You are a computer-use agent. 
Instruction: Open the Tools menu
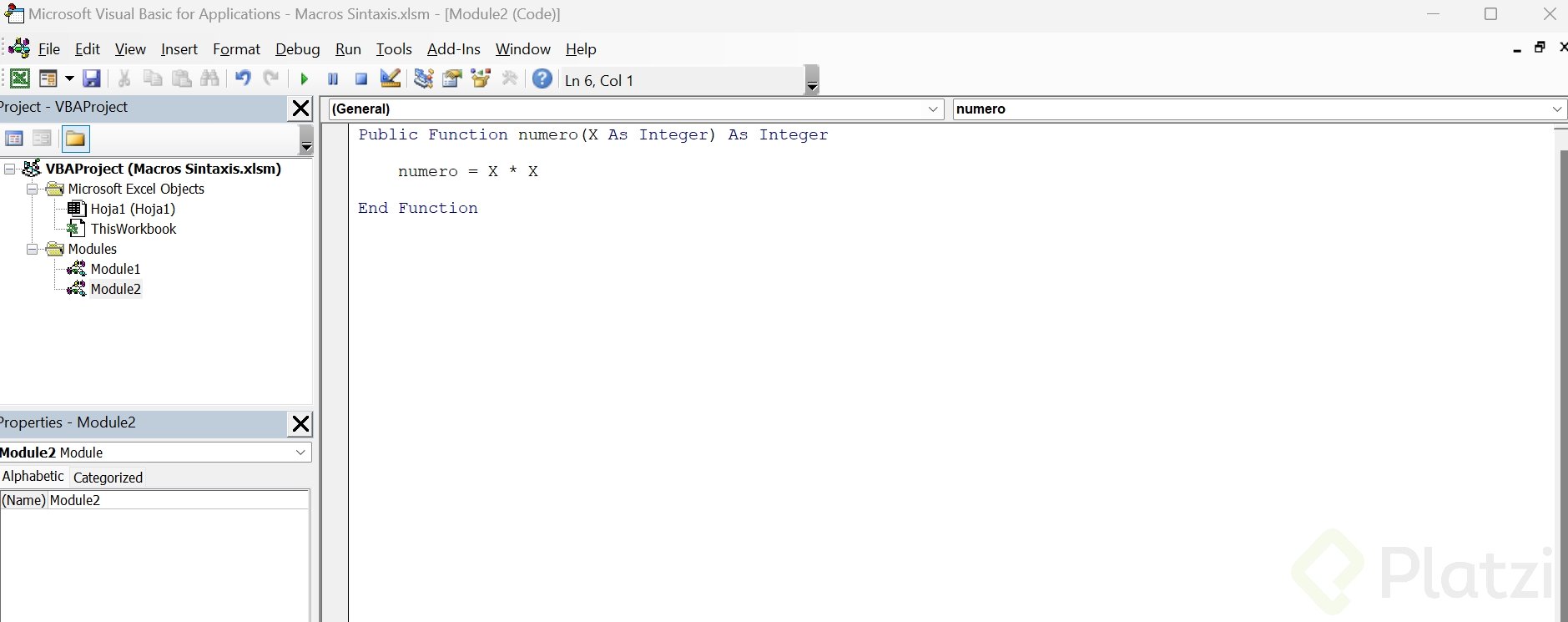tap(394, 49)
